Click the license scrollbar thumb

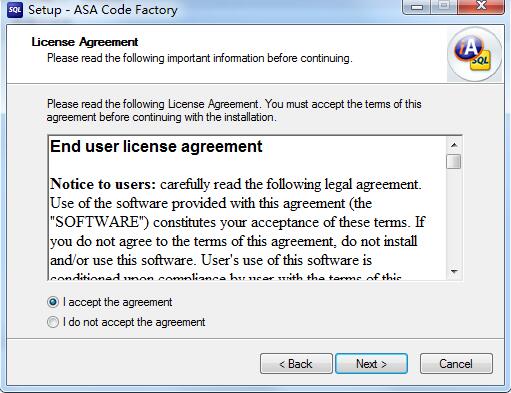[454, 162]
